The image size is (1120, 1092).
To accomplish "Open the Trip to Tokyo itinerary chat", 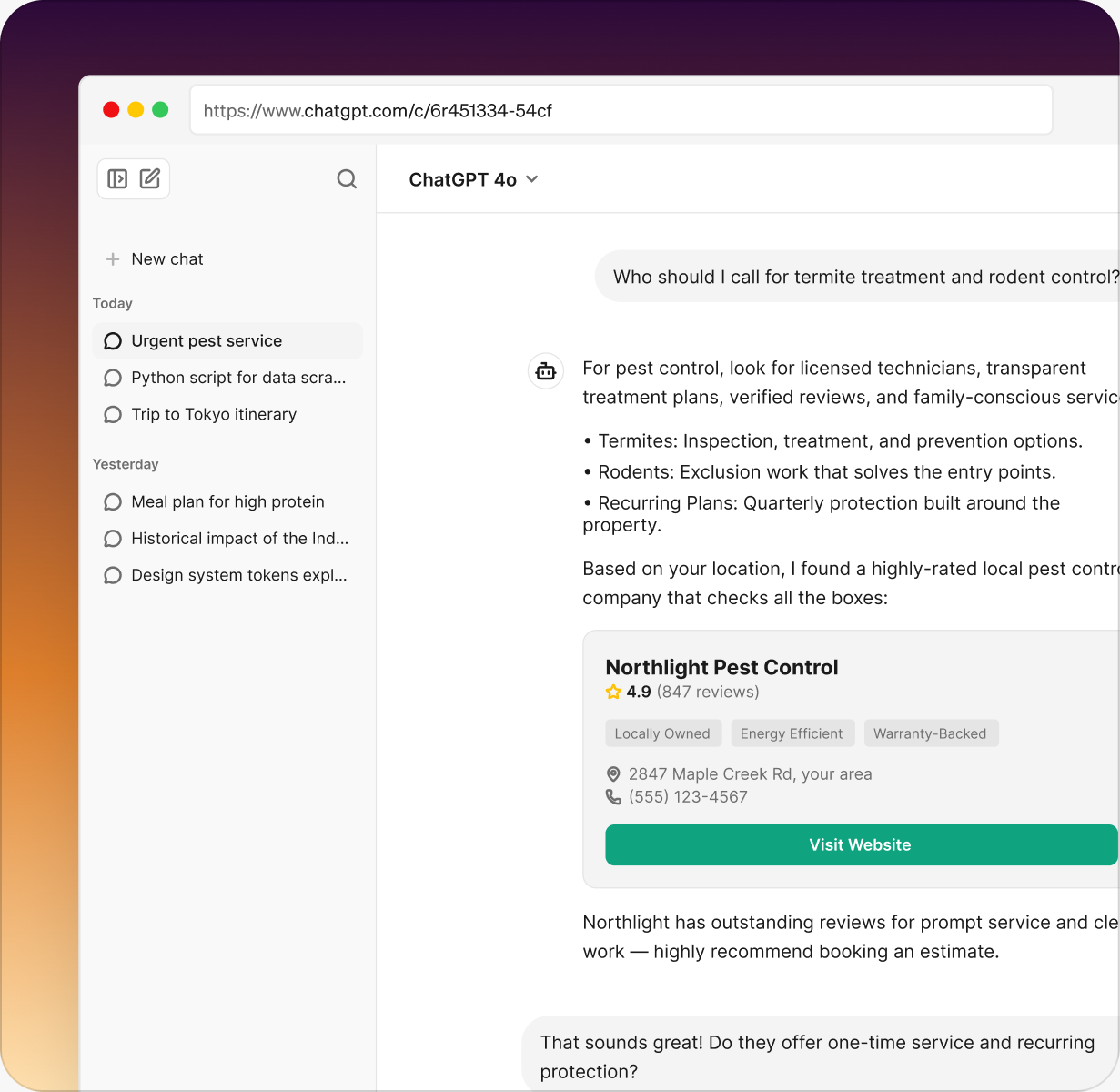I will coord(227,415).
